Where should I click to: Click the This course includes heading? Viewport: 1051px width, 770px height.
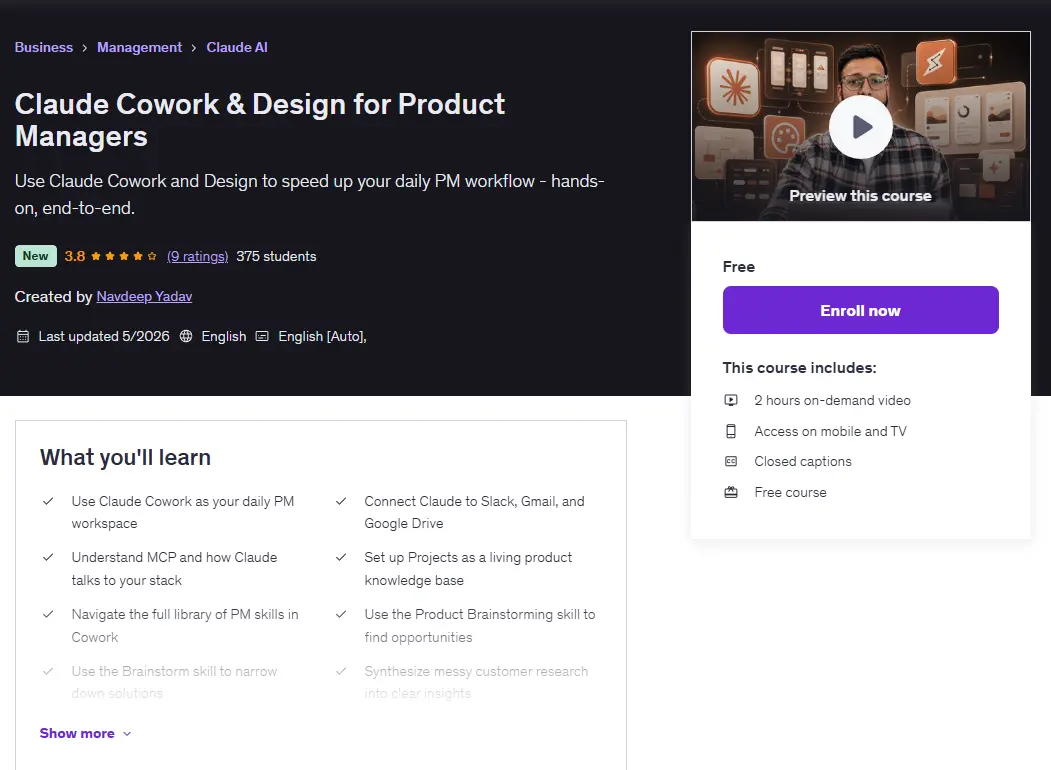(x=800, y=368)
